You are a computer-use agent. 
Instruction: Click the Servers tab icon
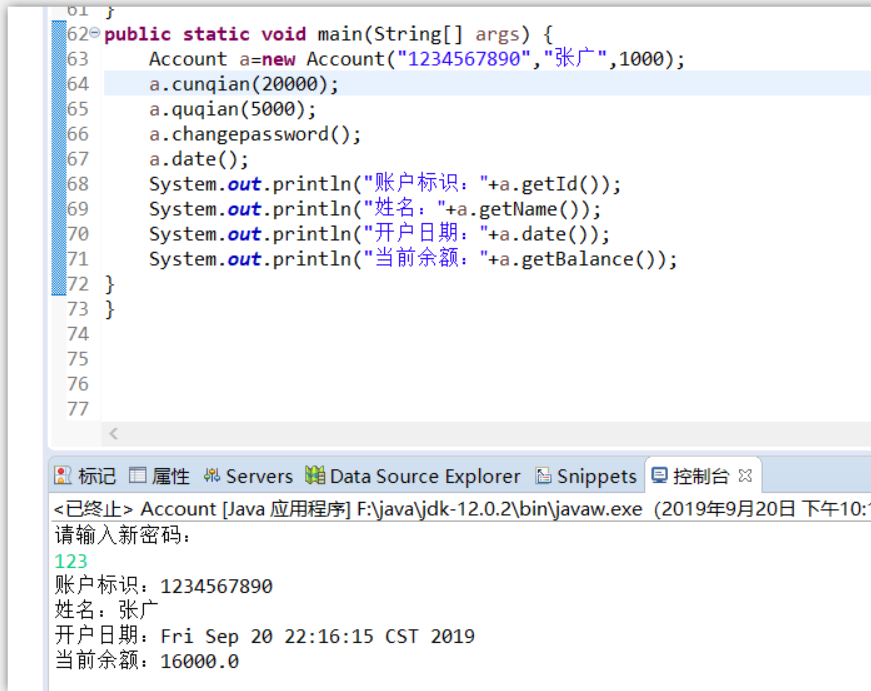[x=211, y=476]
